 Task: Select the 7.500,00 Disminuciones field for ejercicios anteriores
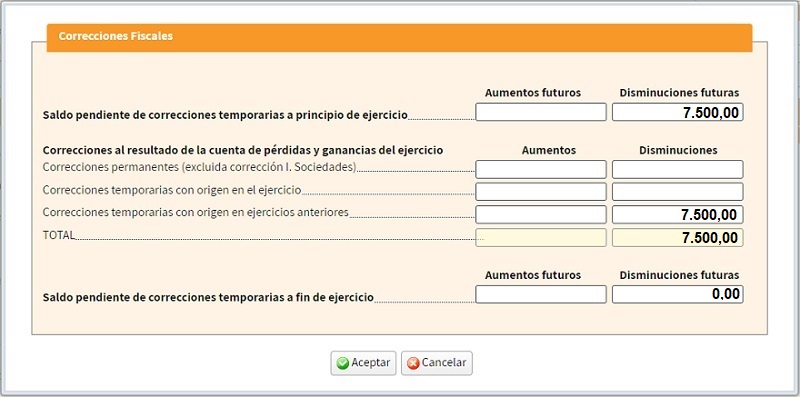point(678,214)
